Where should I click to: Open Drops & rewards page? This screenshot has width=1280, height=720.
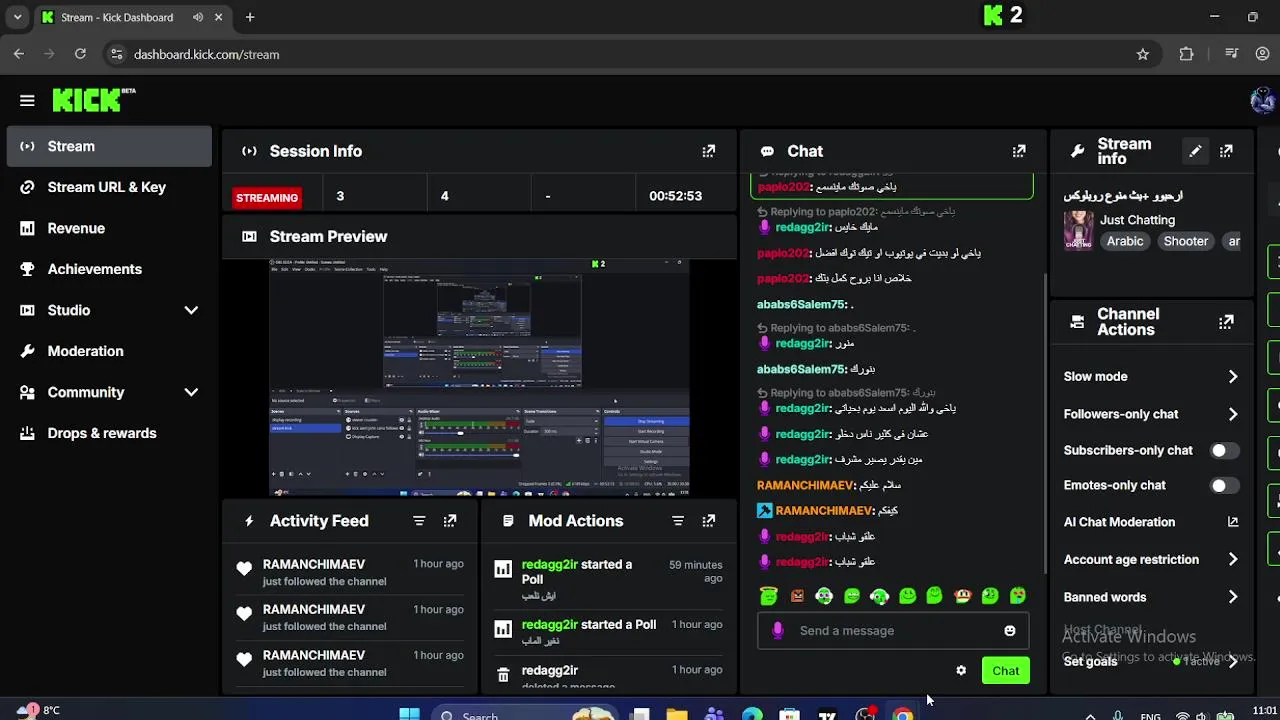tap(109, 433)
